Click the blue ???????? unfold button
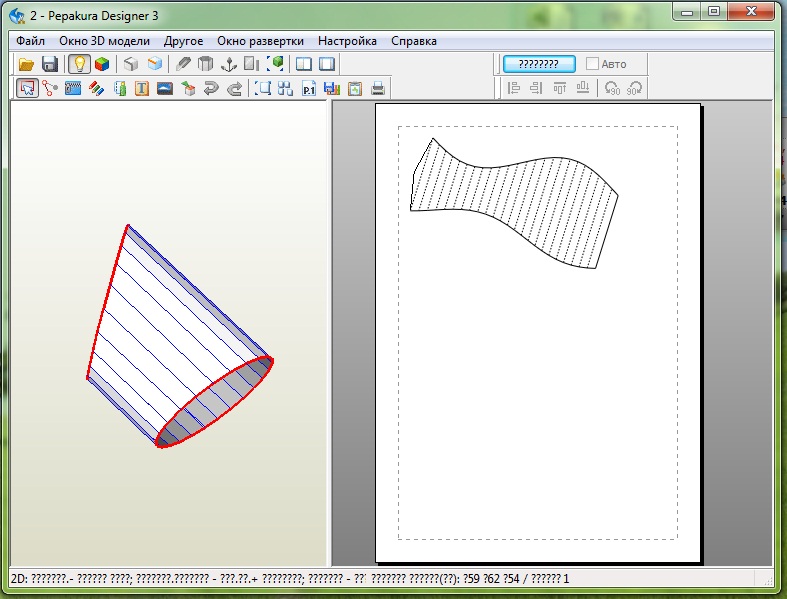787x599 pixels. 539,64
